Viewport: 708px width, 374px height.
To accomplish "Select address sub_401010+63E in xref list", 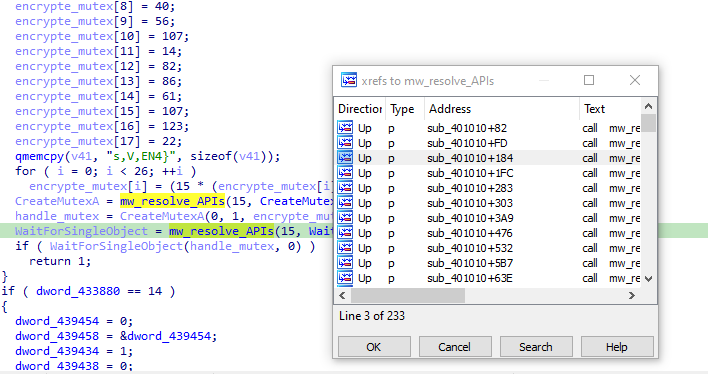I will point(470,278).
